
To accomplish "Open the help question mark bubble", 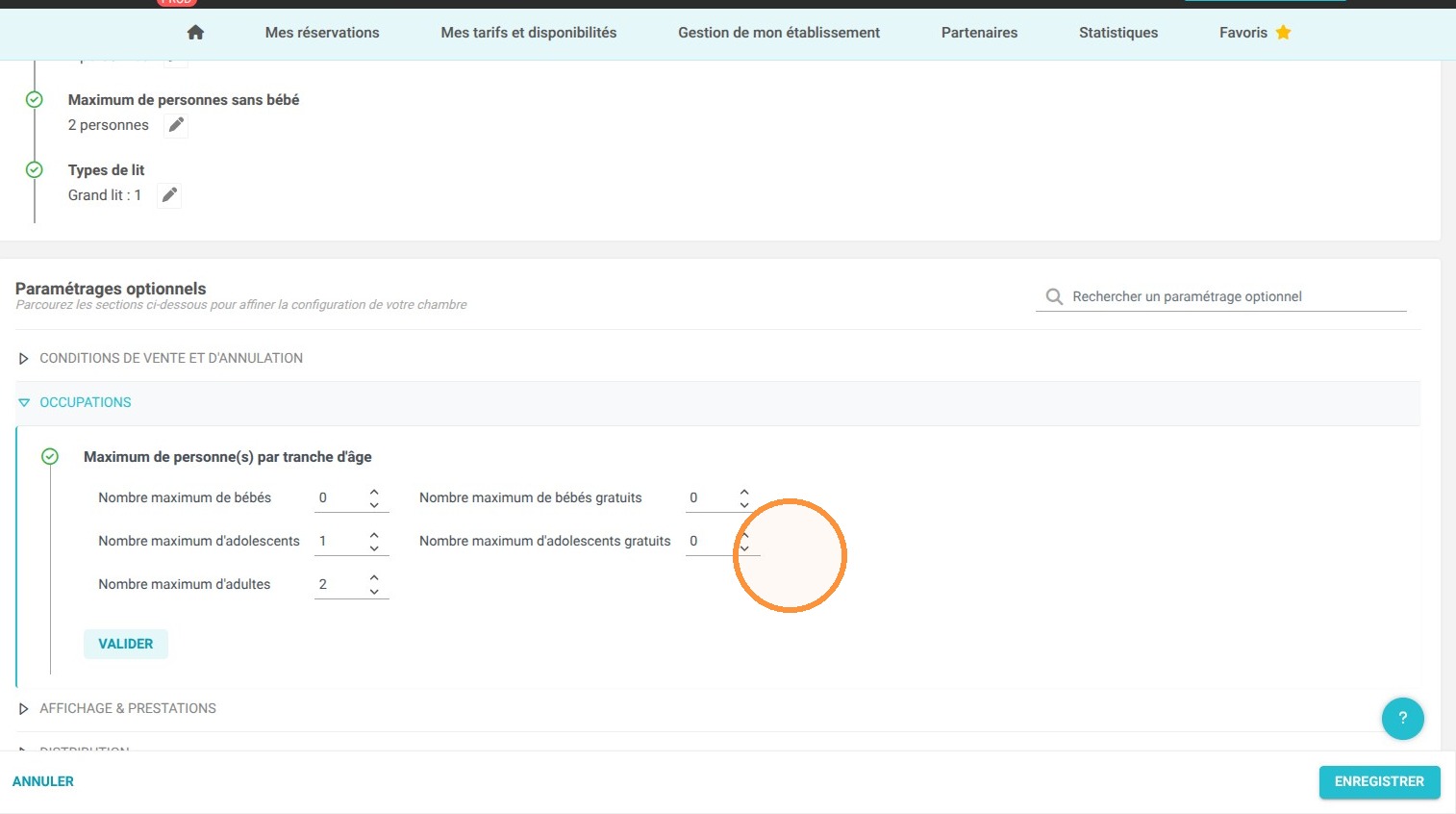I will (1402, 718).
